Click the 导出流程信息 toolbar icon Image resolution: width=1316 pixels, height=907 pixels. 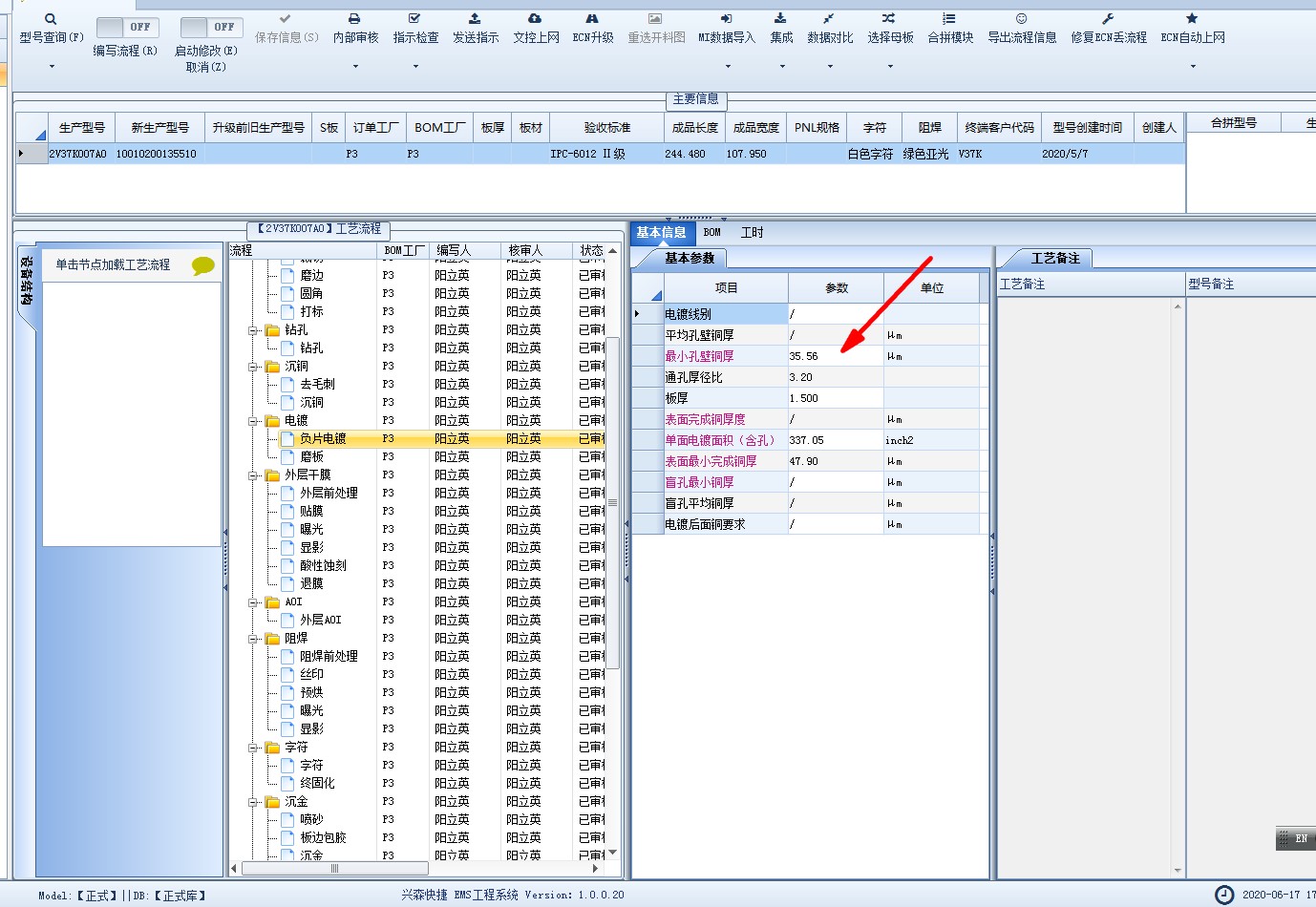(1022, 29)
